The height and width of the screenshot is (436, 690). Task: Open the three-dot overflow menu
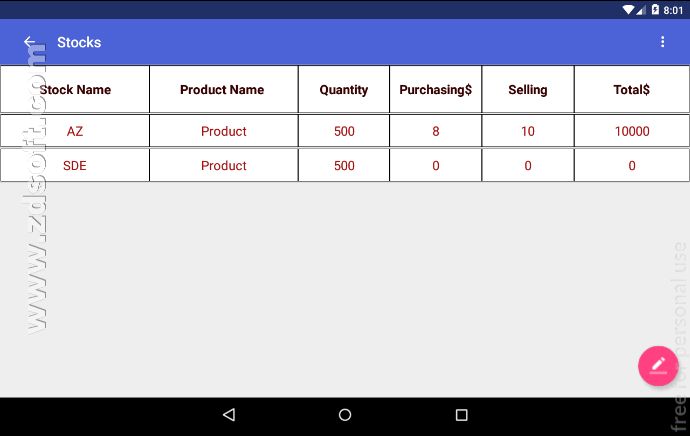click(x=662, y=42)
